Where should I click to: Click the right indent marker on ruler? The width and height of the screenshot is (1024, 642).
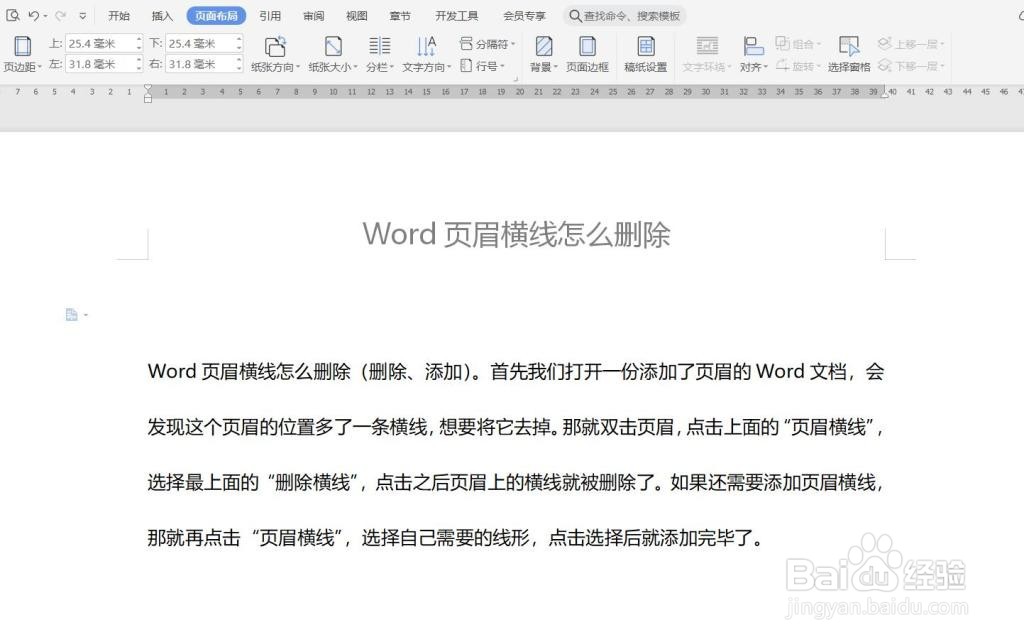click(885, 93)
